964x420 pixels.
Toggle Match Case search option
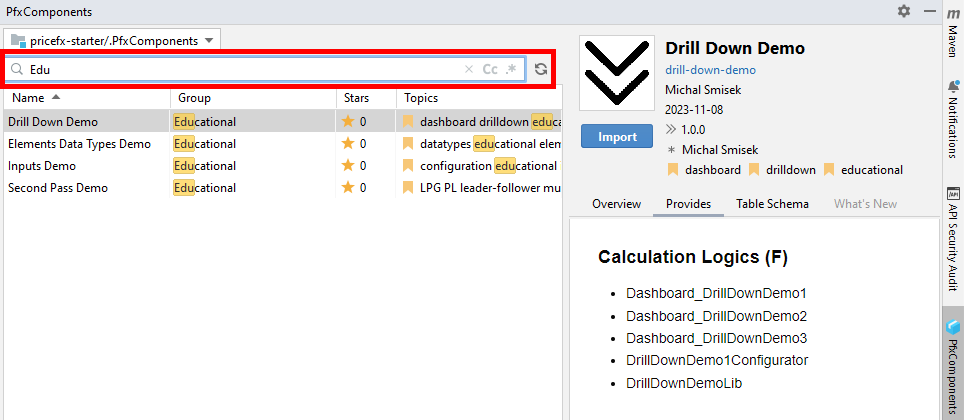(x=490, y=69)
